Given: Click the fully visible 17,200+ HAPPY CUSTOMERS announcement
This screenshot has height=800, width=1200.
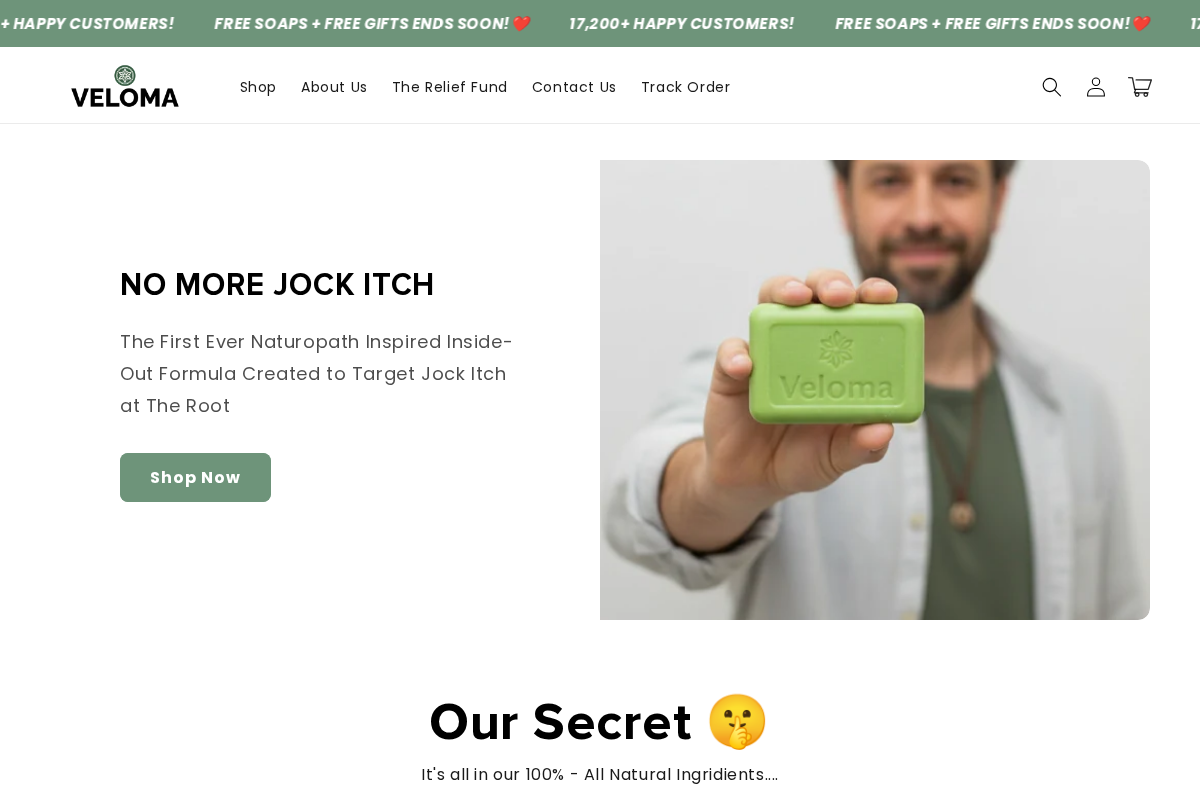Looking at the screenshot, I should tap(682, 23).
